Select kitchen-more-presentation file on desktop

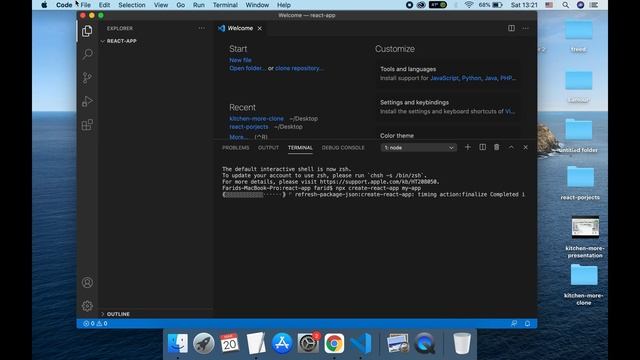(x=585, y=237)
